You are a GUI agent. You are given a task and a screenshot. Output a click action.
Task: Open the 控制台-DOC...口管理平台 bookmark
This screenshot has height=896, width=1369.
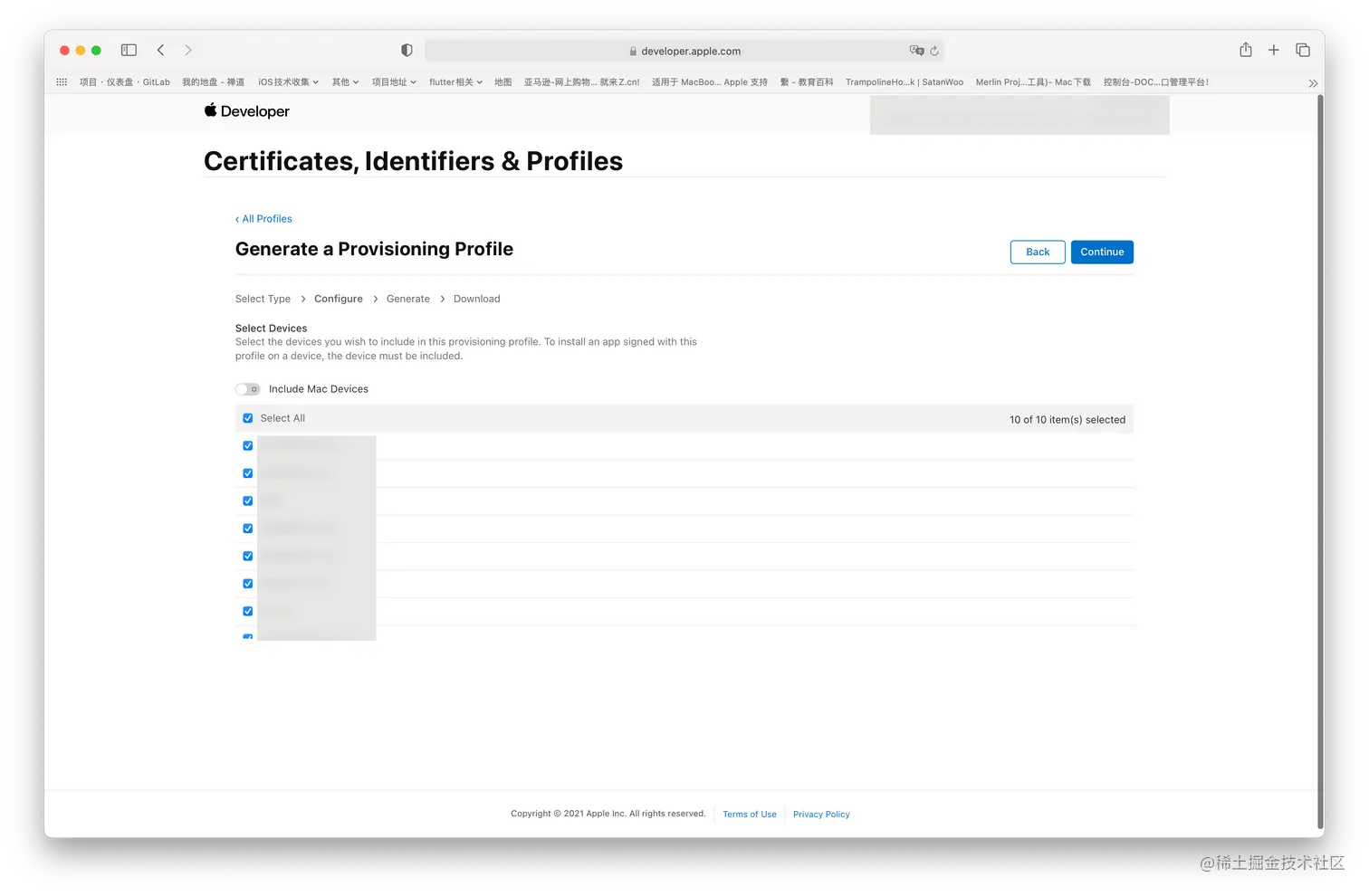(1155, 82)
